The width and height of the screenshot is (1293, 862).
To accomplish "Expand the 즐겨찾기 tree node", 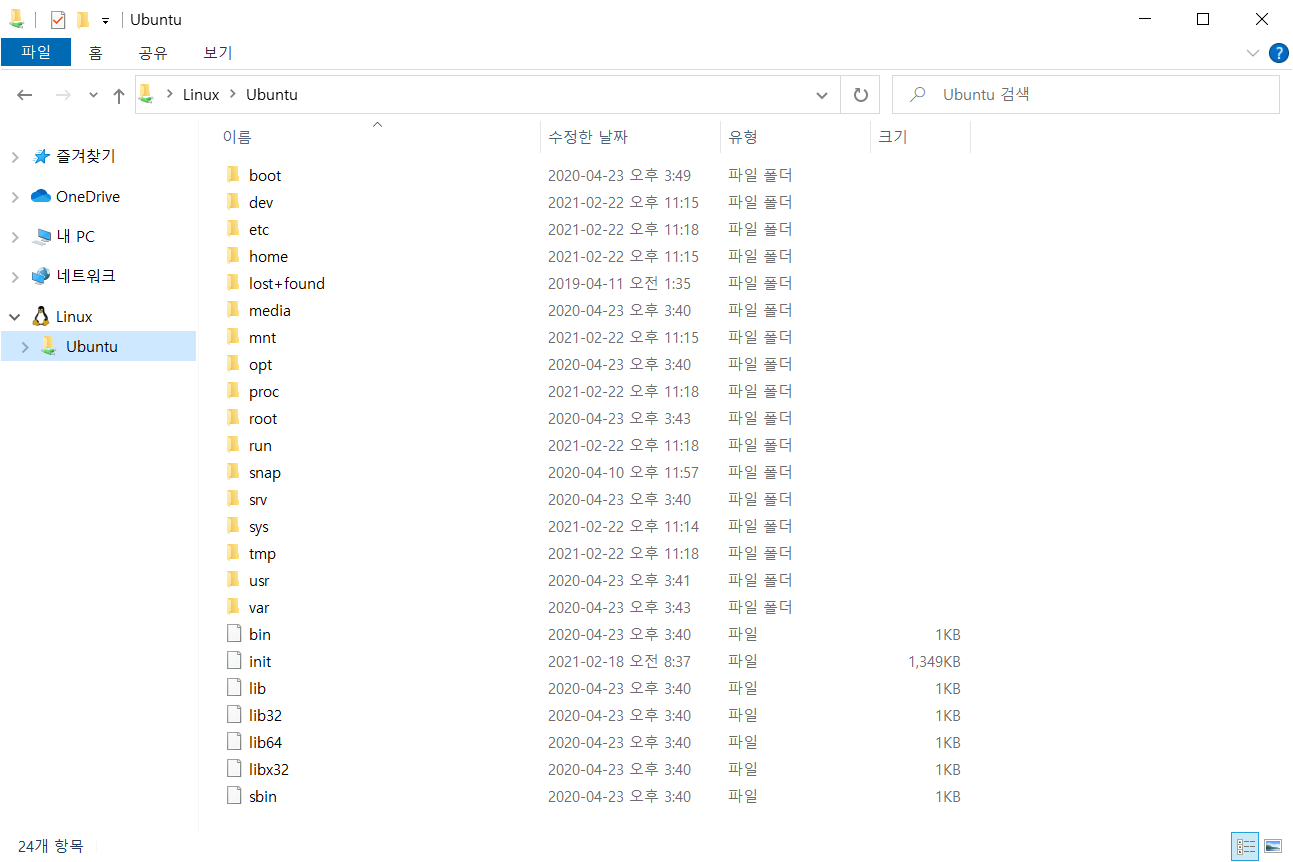I will pyautogui.click(x=15, y=157).
